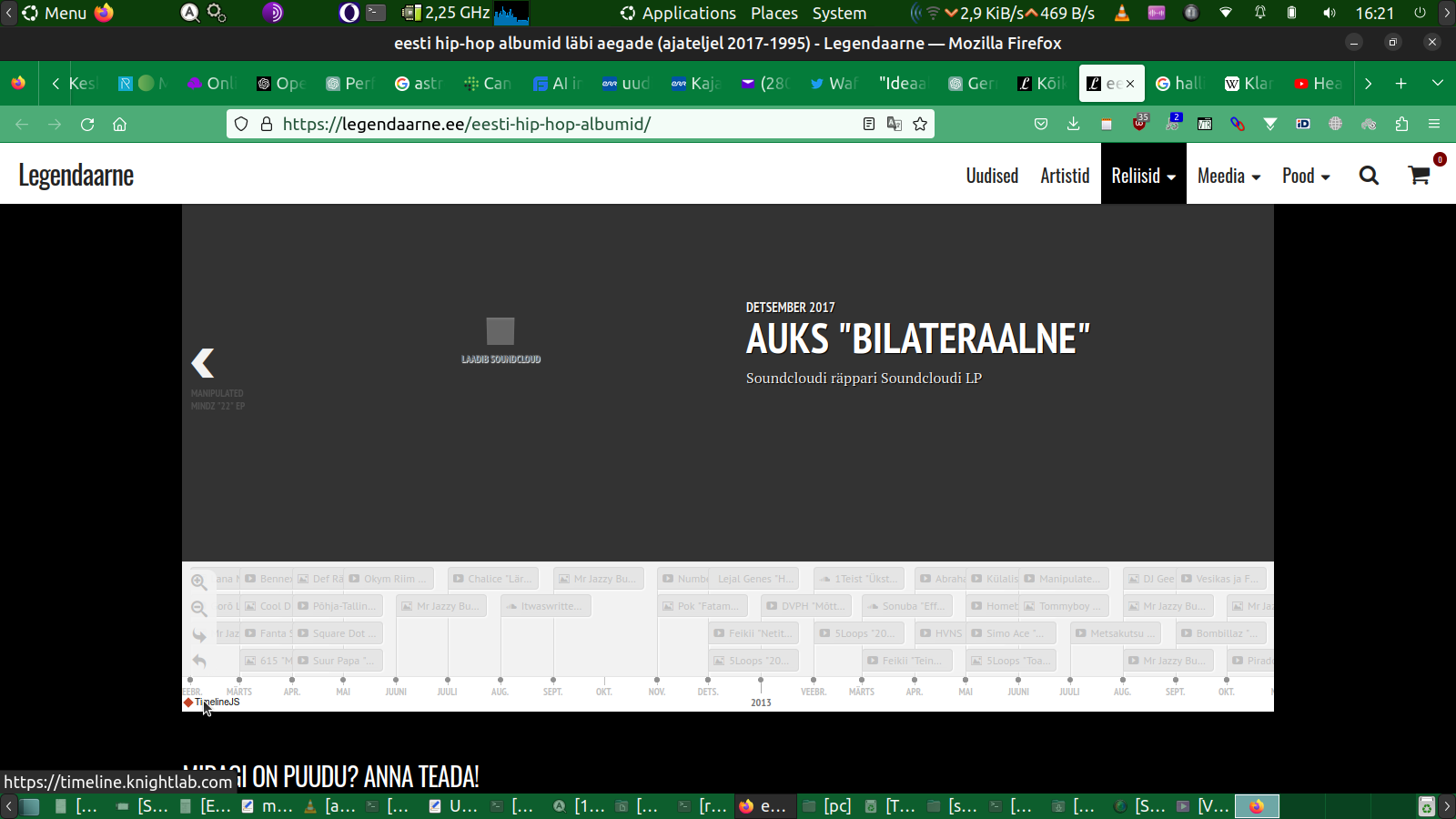Click the timeline forward arrow icon

199,635
